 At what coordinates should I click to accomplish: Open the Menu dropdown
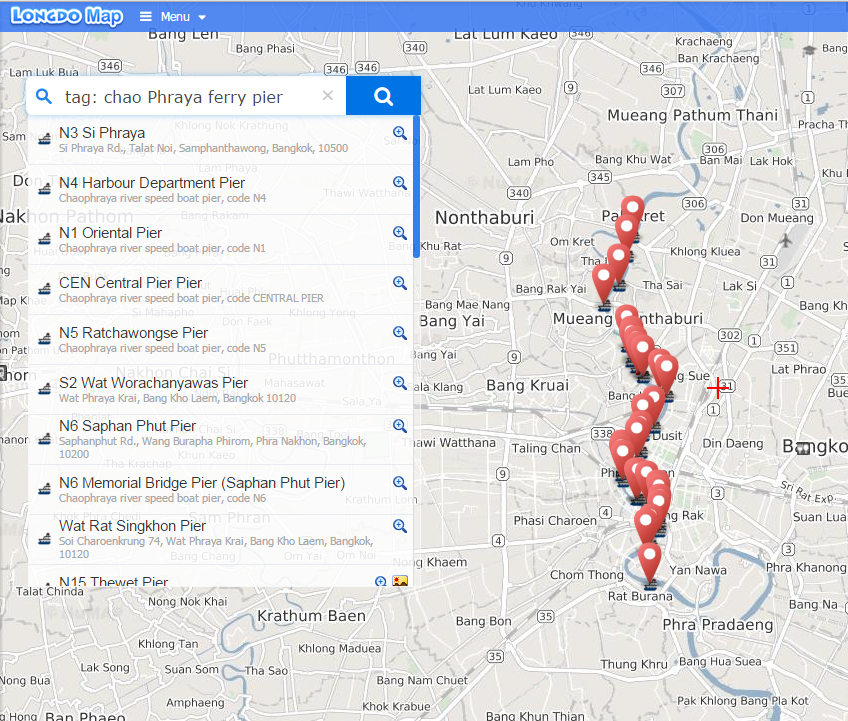click(x=173, y=17)
